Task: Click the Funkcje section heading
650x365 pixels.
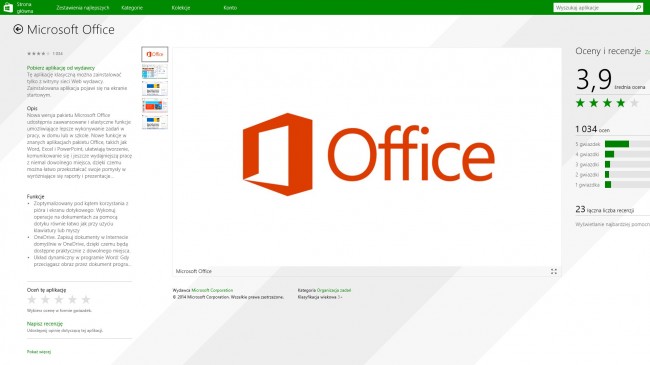Action: pyautogui.click(x=35, y=197)
